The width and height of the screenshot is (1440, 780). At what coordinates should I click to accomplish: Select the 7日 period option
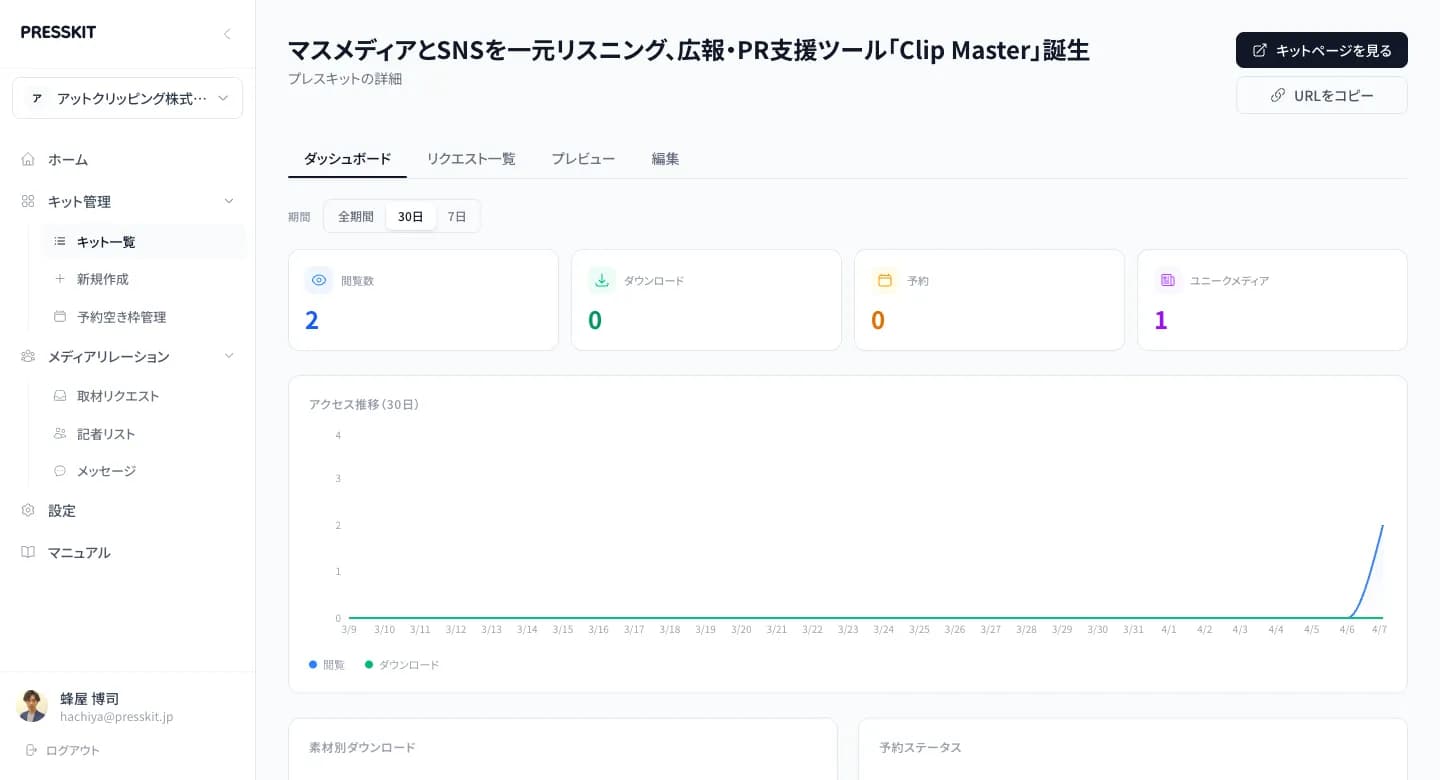[457, 216]
